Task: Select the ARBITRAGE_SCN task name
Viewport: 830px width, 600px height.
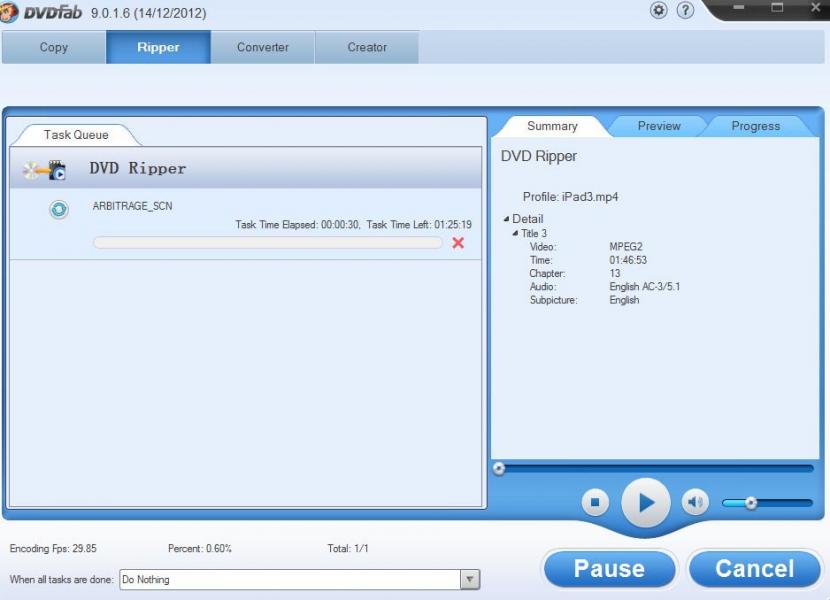Action: [x=132, y=206]
